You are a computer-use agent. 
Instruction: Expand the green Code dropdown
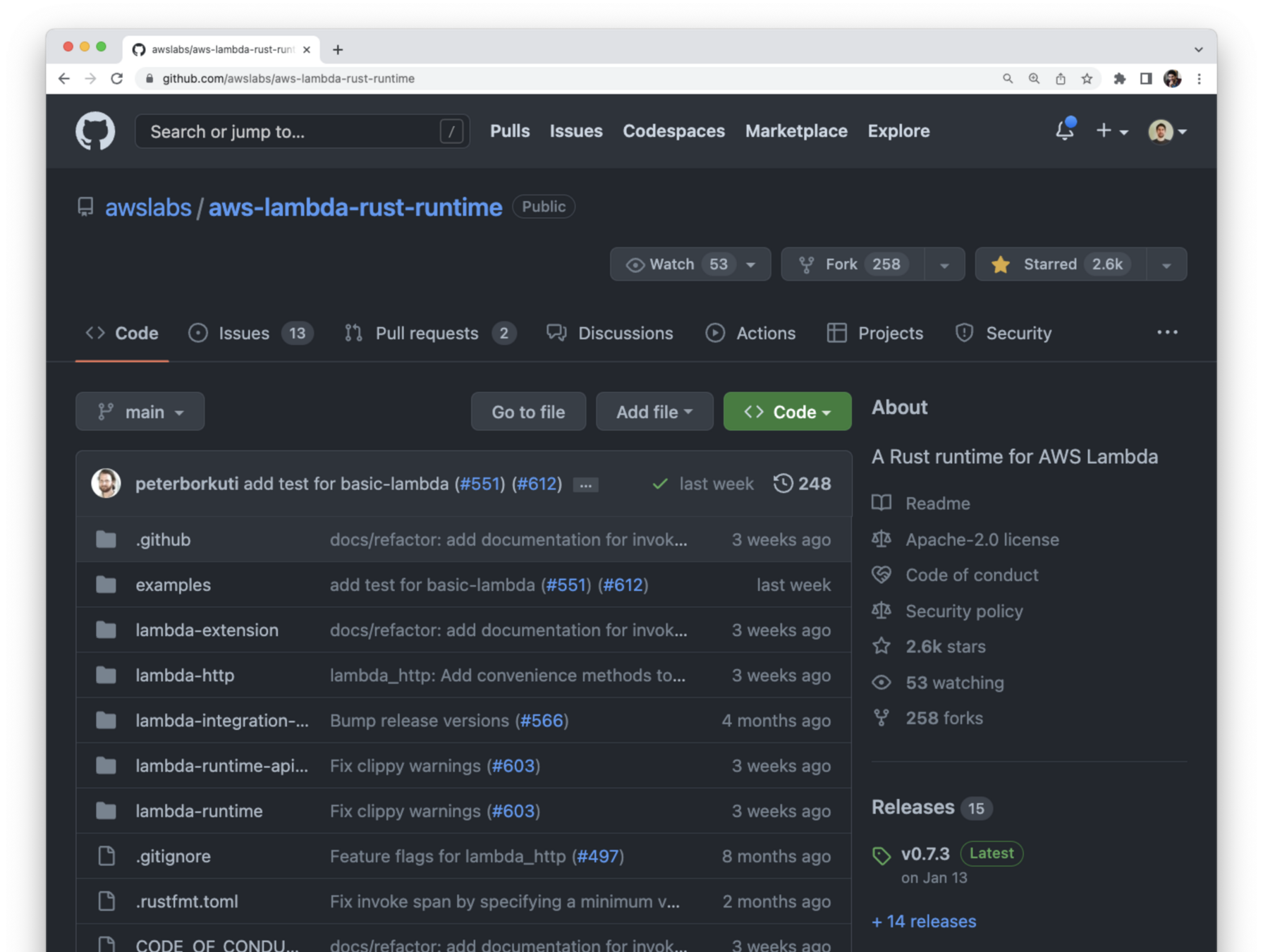point(787,412)
